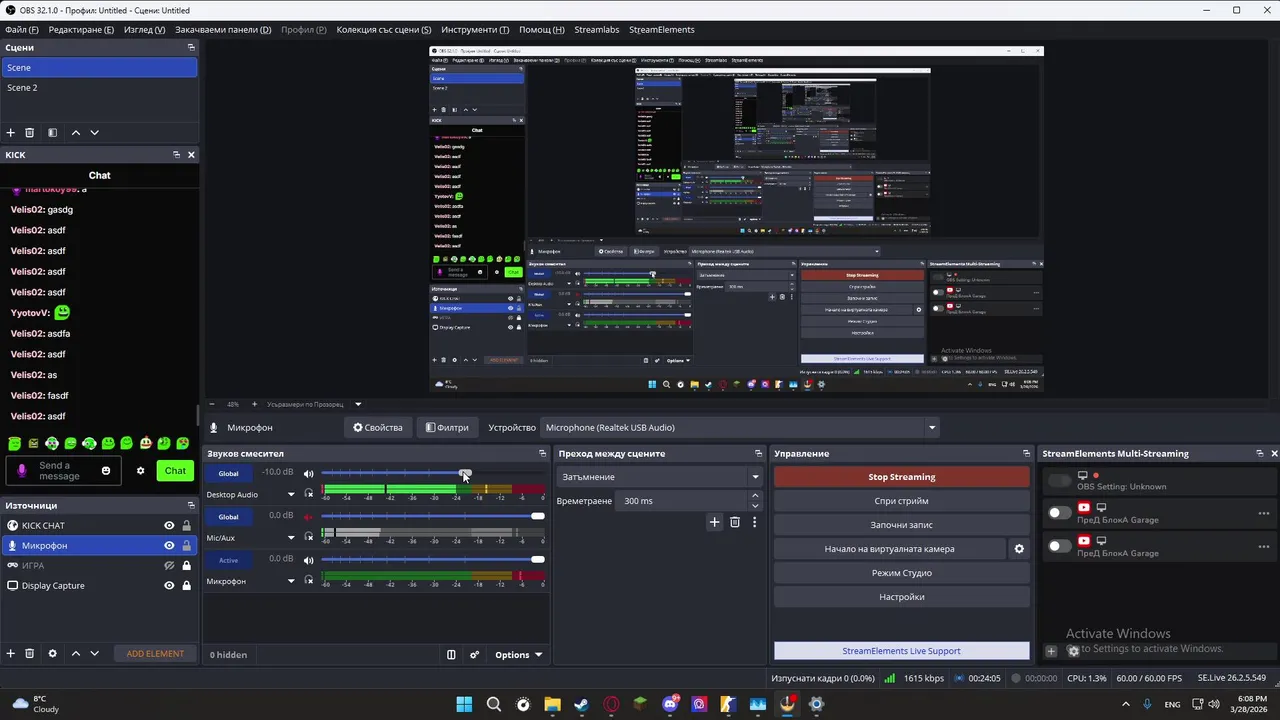The height and width of the screenshot is (720, 1280).
Task: Toggle monitoring headphones for Mic/Aux
Action: [309, 537]
